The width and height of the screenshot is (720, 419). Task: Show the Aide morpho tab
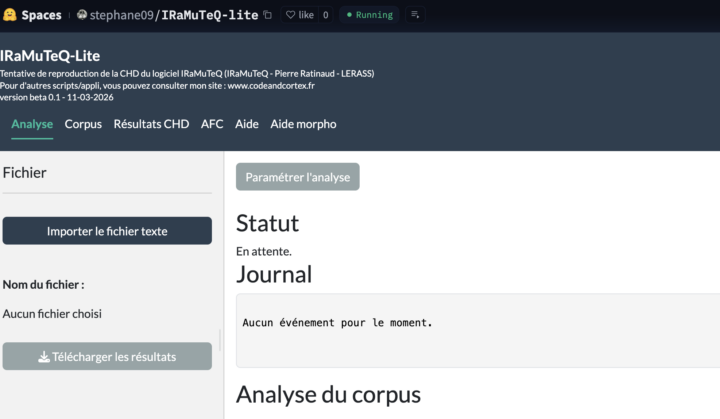[x=303, y=124]
